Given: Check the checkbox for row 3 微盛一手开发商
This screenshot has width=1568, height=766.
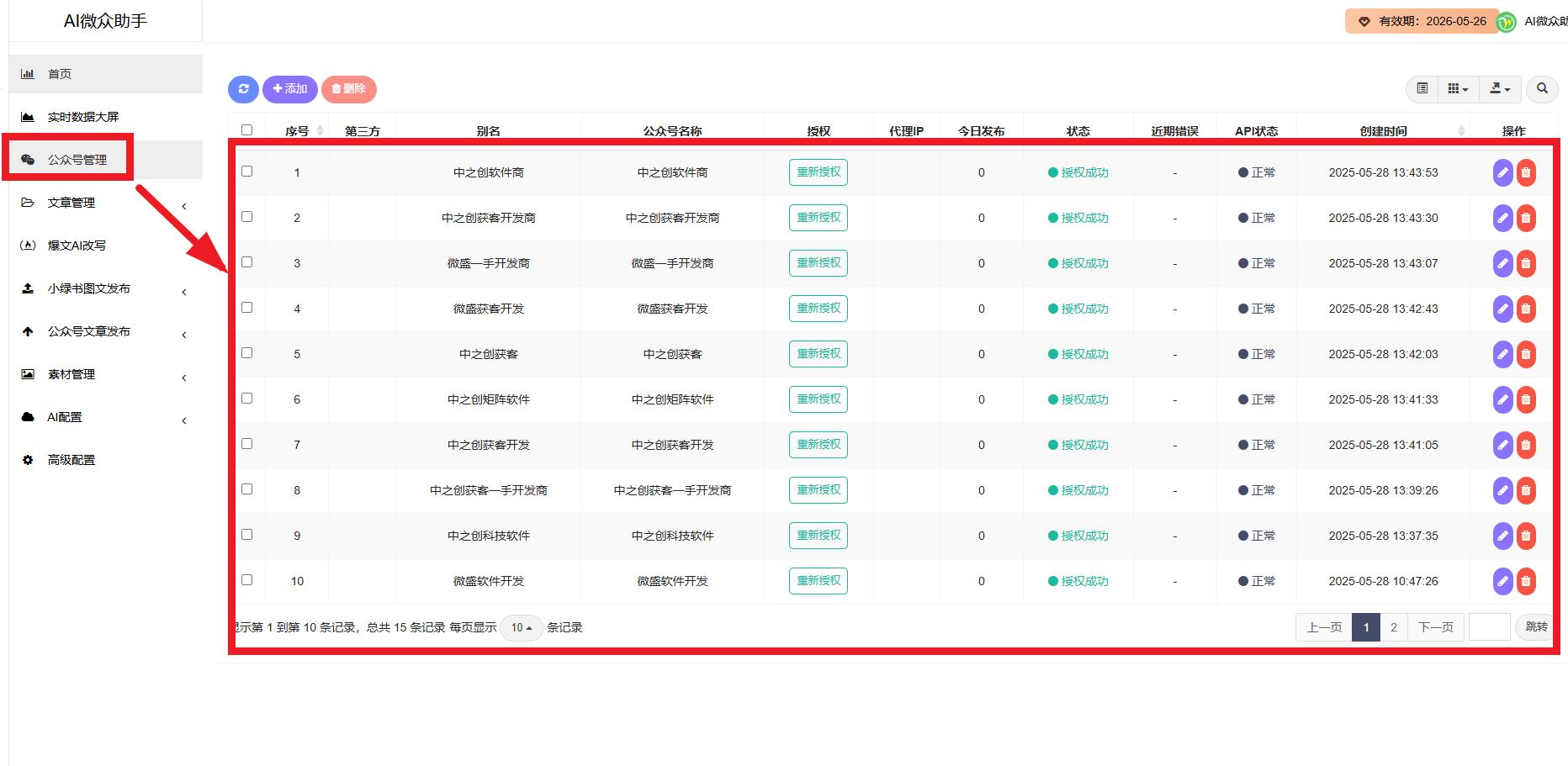Looking at the screenshot, I should click(x=246, y=261).
